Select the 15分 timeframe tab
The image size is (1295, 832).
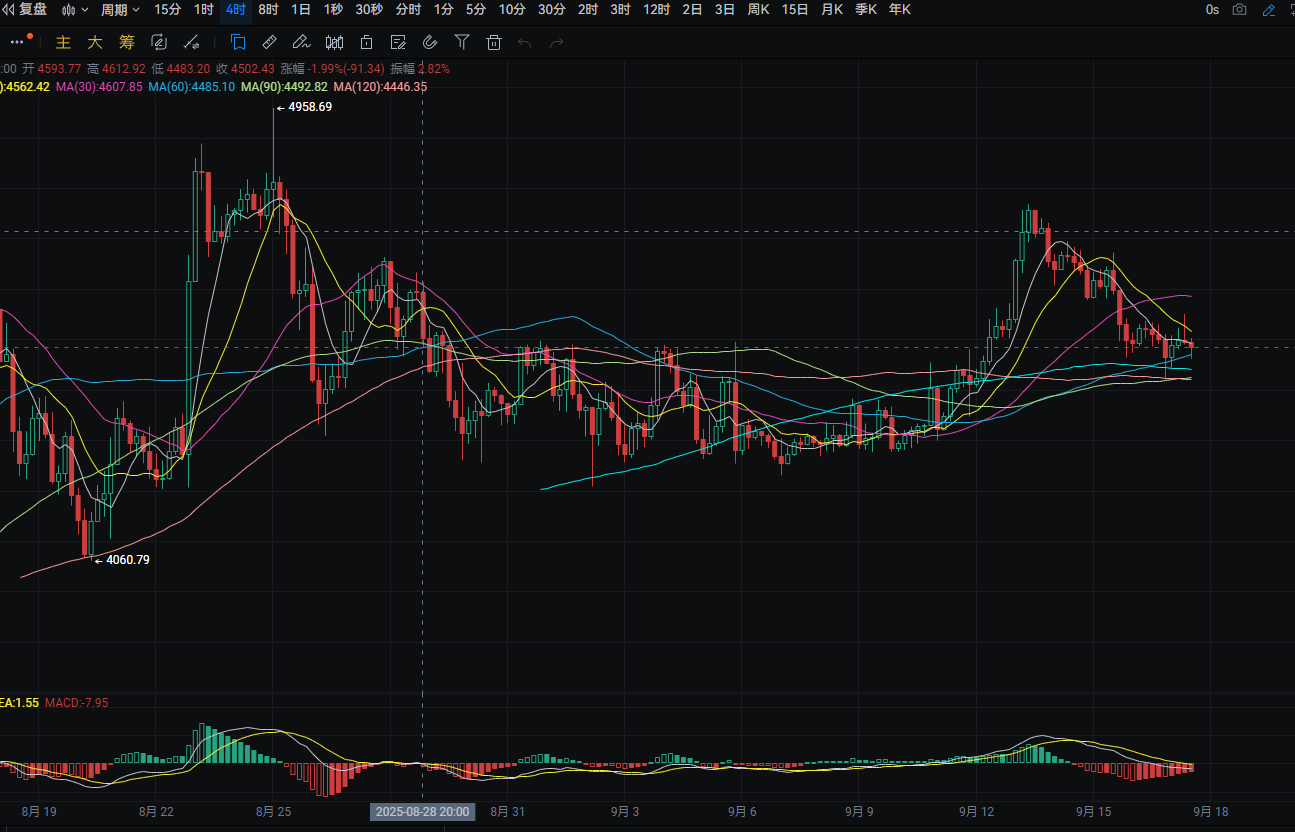(x=168, y=10)
